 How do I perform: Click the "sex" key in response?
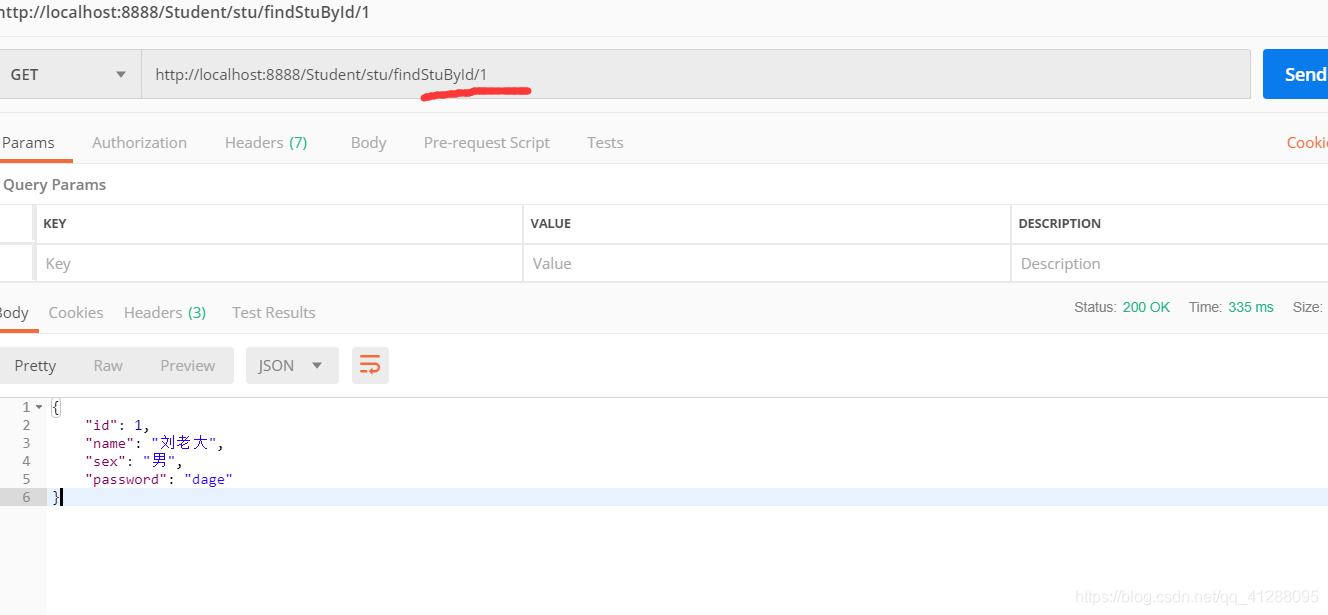pos(106,461)
